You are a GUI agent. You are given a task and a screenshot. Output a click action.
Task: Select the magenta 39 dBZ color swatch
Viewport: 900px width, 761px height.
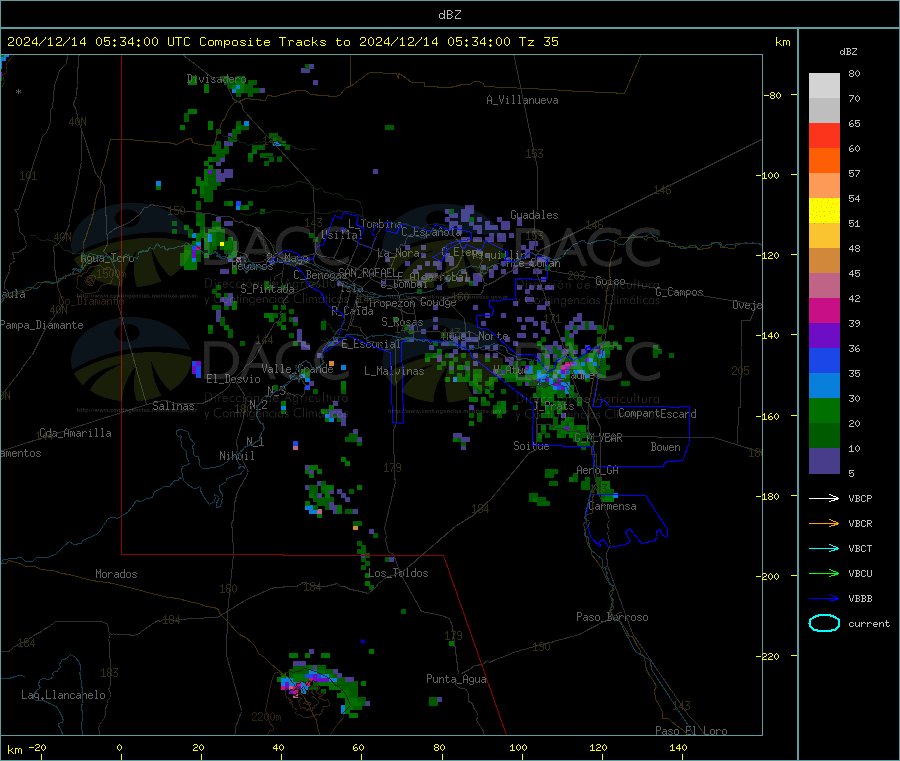(x=824, y=310)
